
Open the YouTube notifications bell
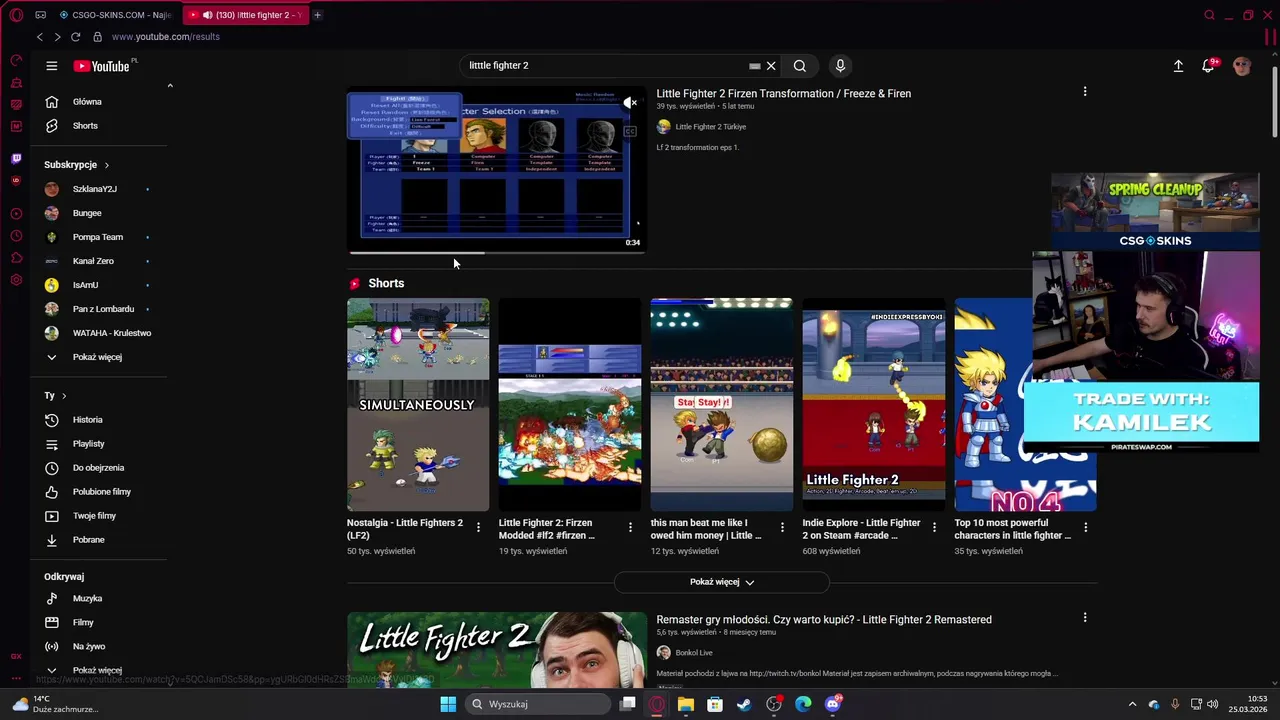(1208, 66)
